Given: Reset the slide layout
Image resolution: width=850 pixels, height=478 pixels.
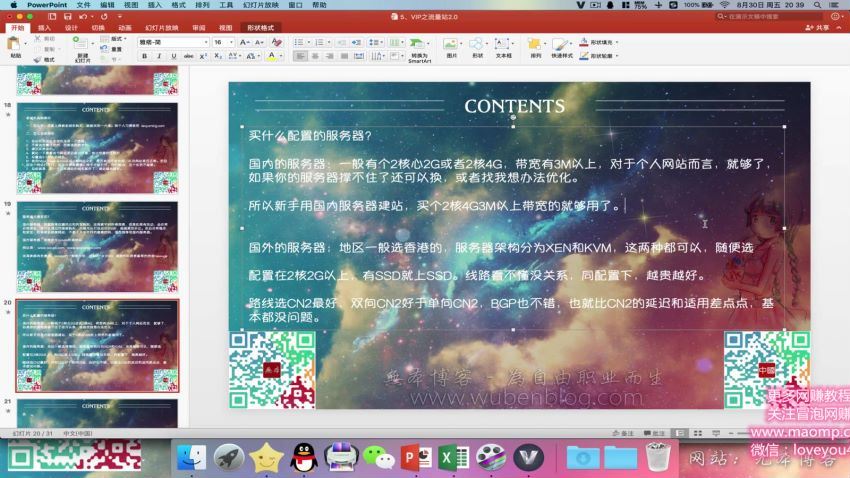Looking at the screenshot, I should pos(111,49).
